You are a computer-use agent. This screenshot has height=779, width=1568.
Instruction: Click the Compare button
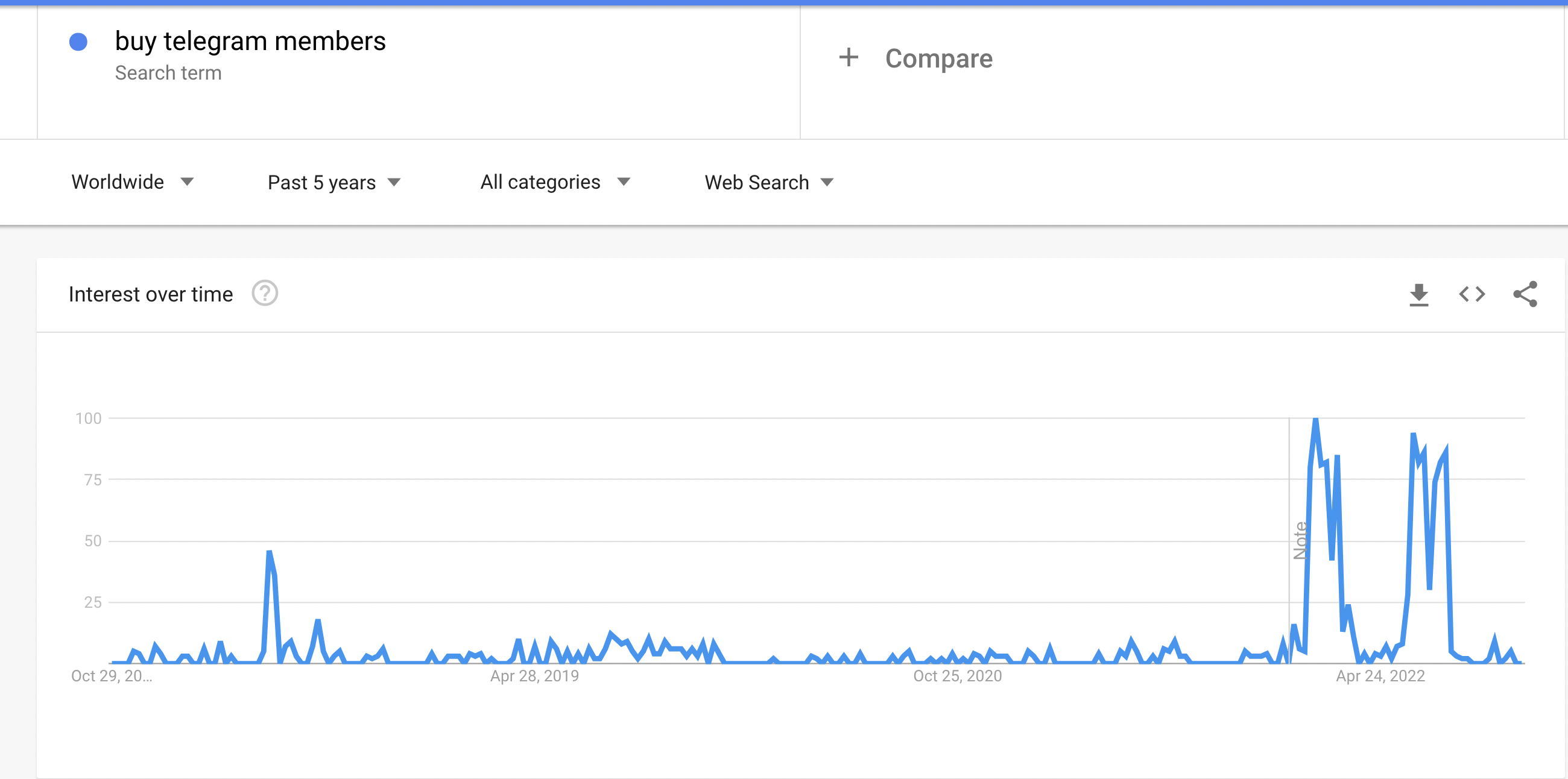pos(938,58)
